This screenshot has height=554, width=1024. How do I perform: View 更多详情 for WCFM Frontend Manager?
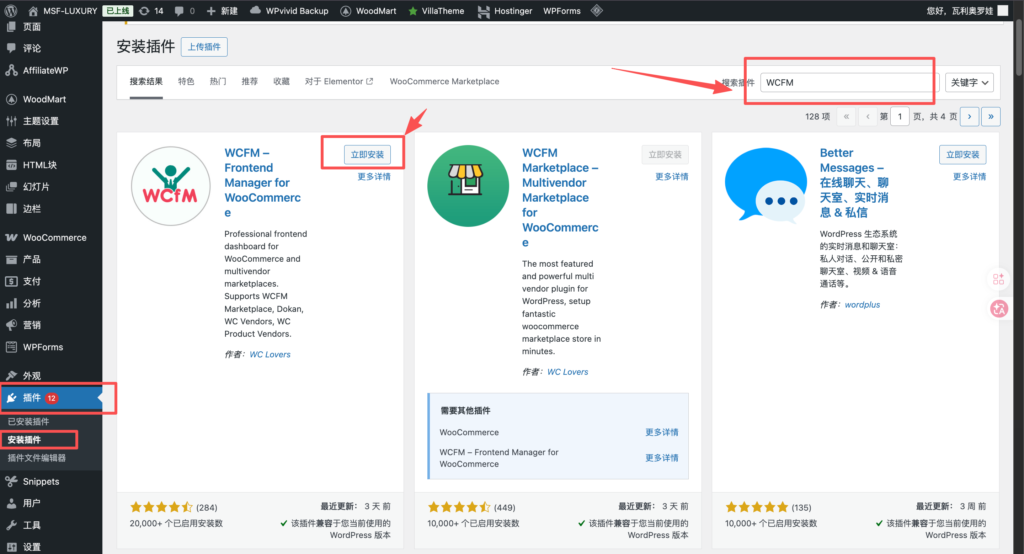coord(374,176)
